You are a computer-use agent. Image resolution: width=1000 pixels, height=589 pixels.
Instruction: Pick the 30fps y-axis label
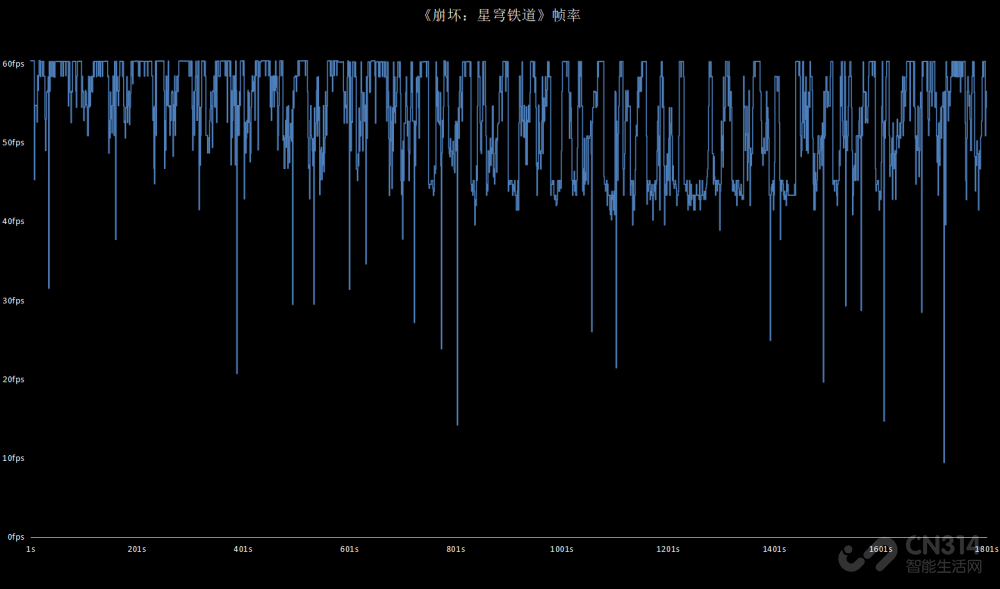pos(13,300)
